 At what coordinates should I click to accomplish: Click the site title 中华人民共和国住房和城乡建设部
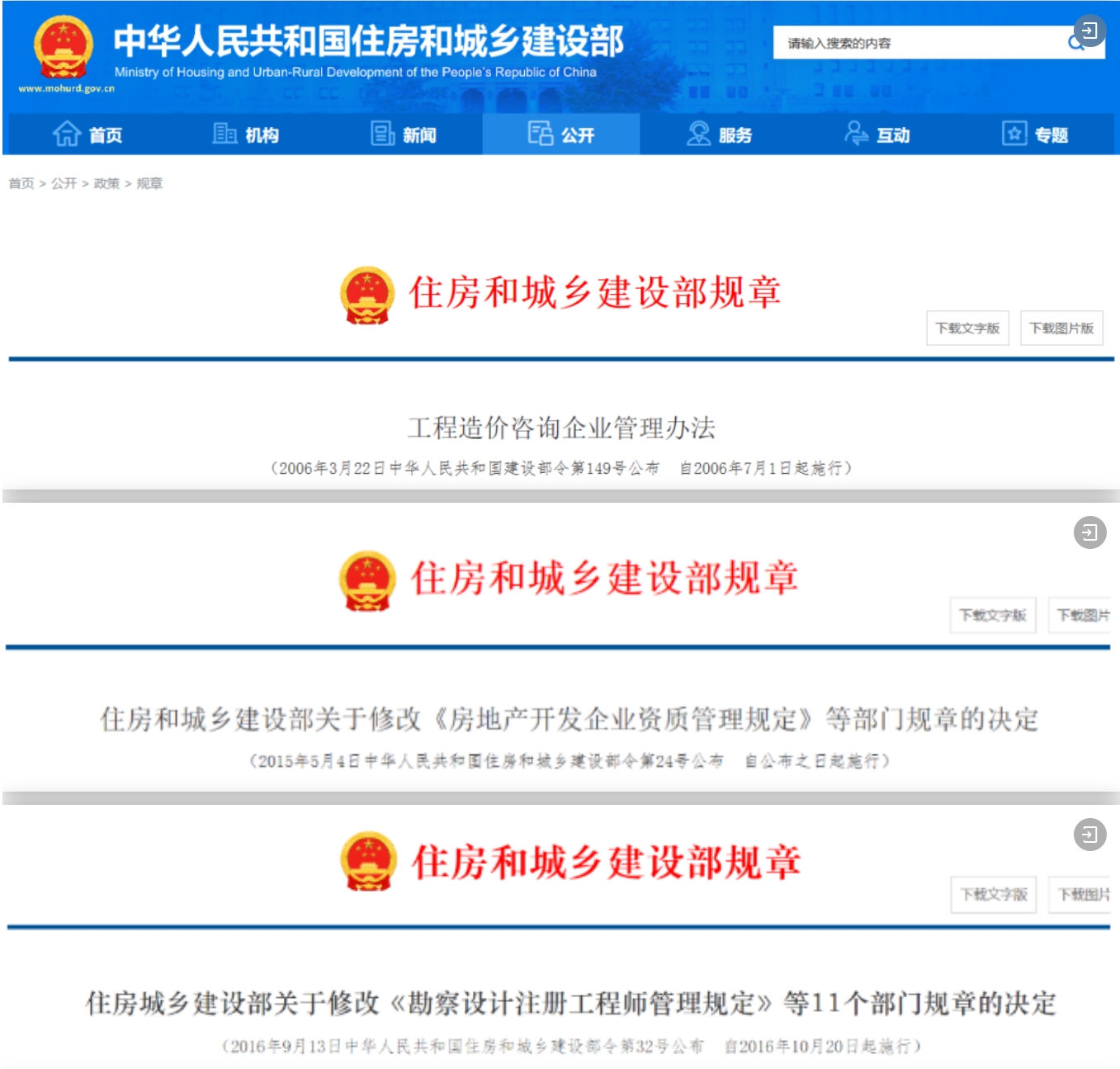369,40
